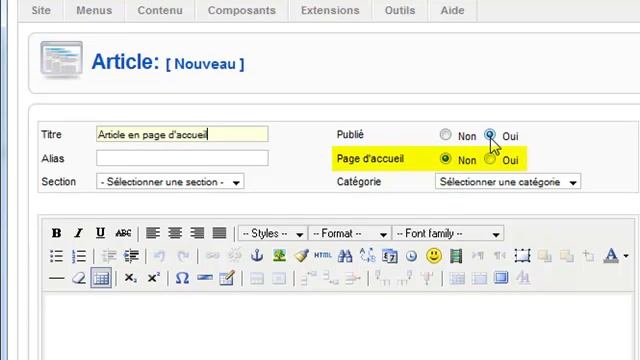Apply underline formatting
The height and width of the screenshot is (360, 640).
coord(100,233)
